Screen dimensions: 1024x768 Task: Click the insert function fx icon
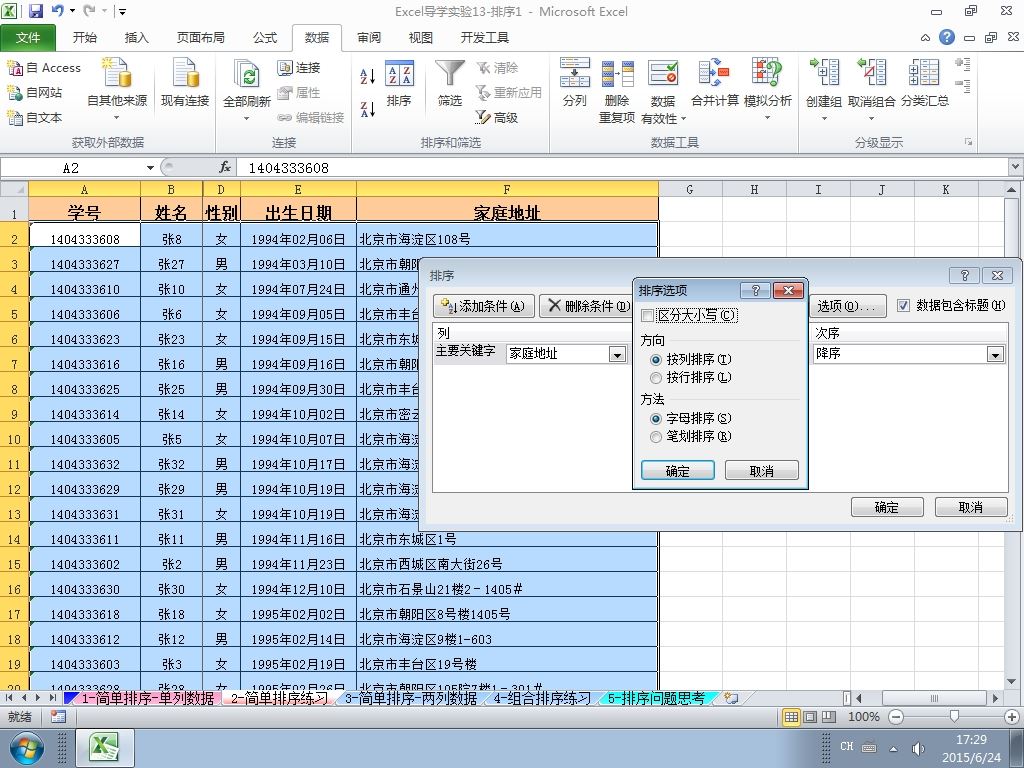(x=225, y=167)
